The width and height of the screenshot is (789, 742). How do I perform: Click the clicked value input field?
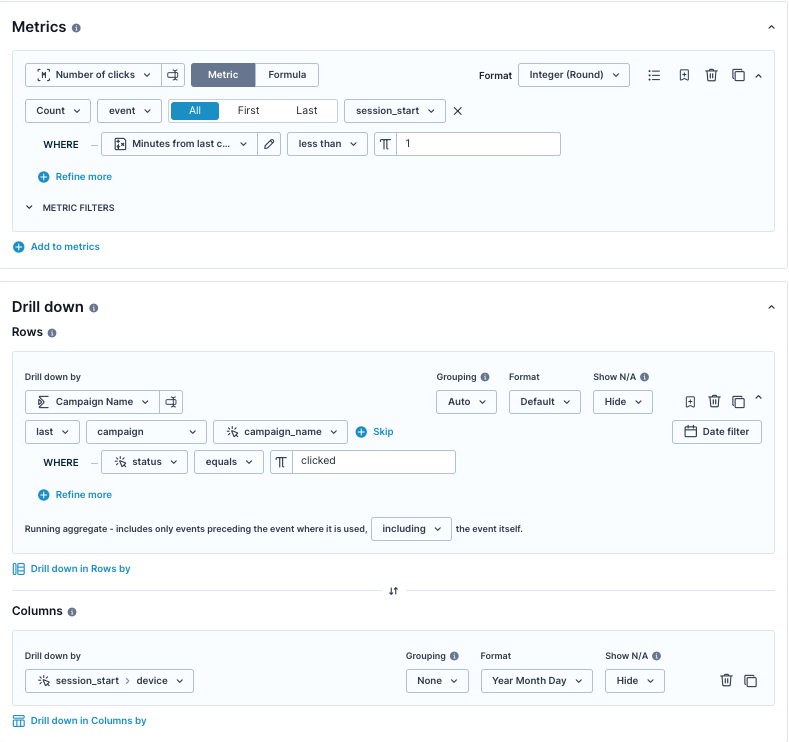(374, 462)
